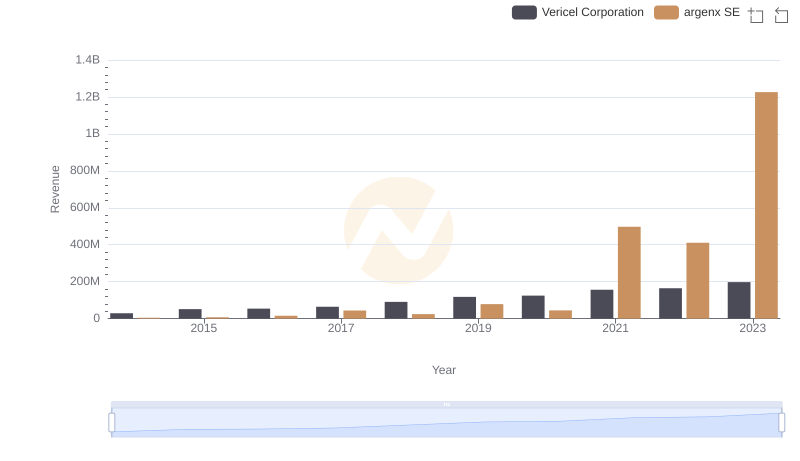Click the 200M y-axis label

[85, 281]
